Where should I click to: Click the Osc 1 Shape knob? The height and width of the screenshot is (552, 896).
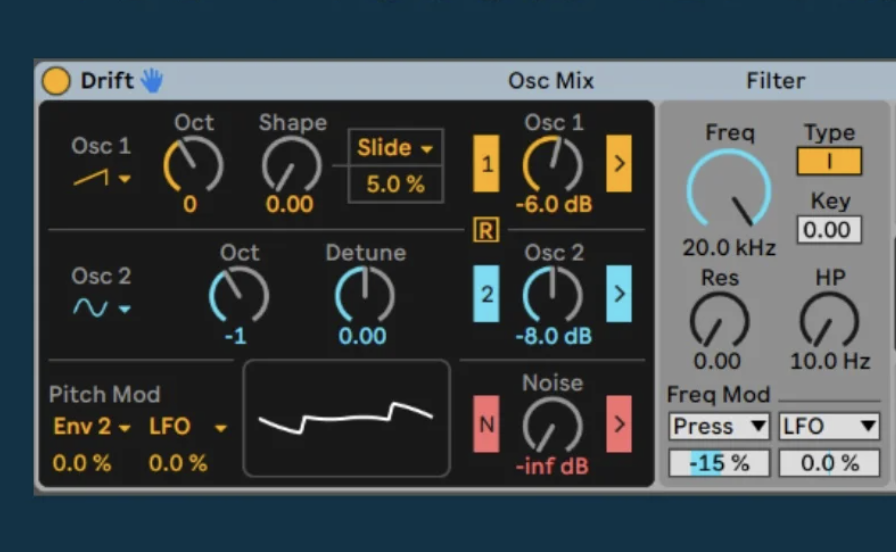coord(291,165)
